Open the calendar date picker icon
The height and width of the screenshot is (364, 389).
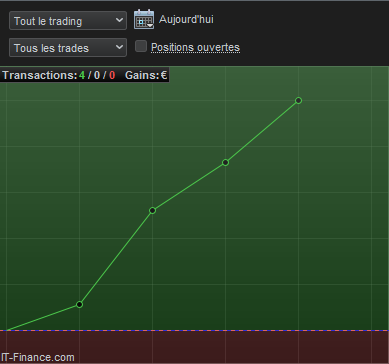[x=144, y=19]
